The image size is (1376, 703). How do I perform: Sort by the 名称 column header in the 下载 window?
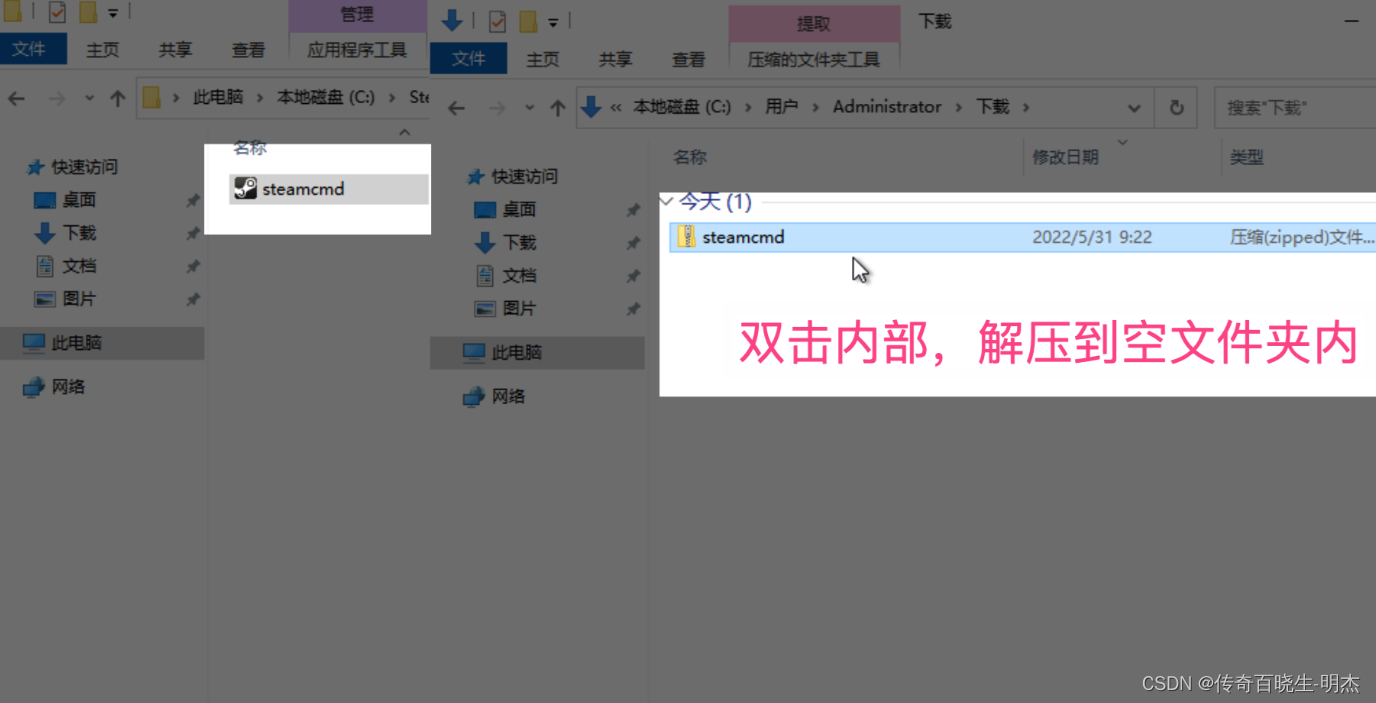(690, 157)
